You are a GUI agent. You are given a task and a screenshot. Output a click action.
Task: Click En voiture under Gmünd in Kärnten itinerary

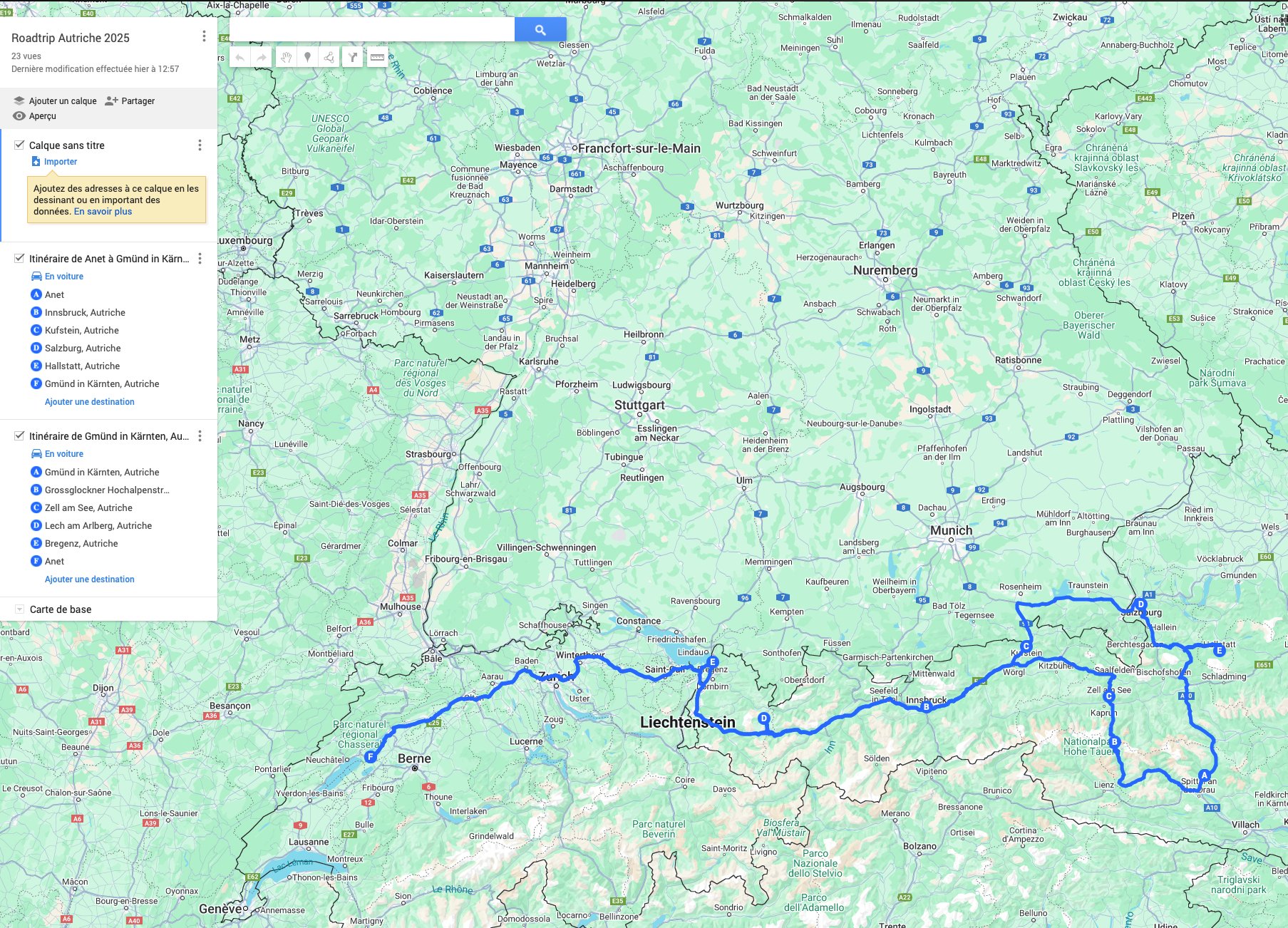coord(57,454)
